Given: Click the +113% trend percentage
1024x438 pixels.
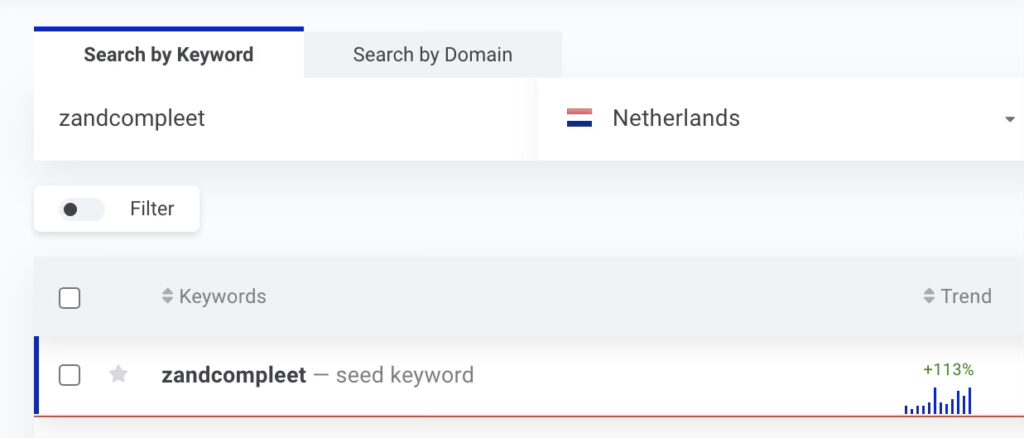Looking at the screenshot, I should click(948, 370).
